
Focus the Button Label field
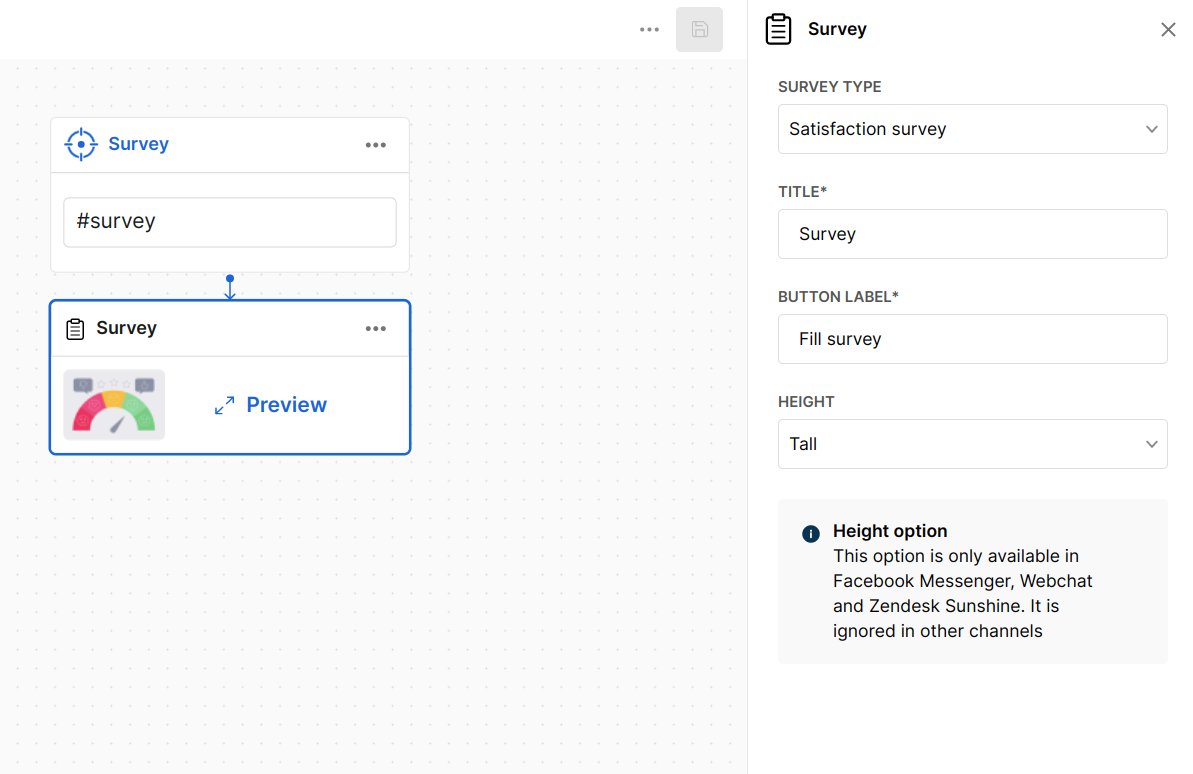tap(972, 339)
